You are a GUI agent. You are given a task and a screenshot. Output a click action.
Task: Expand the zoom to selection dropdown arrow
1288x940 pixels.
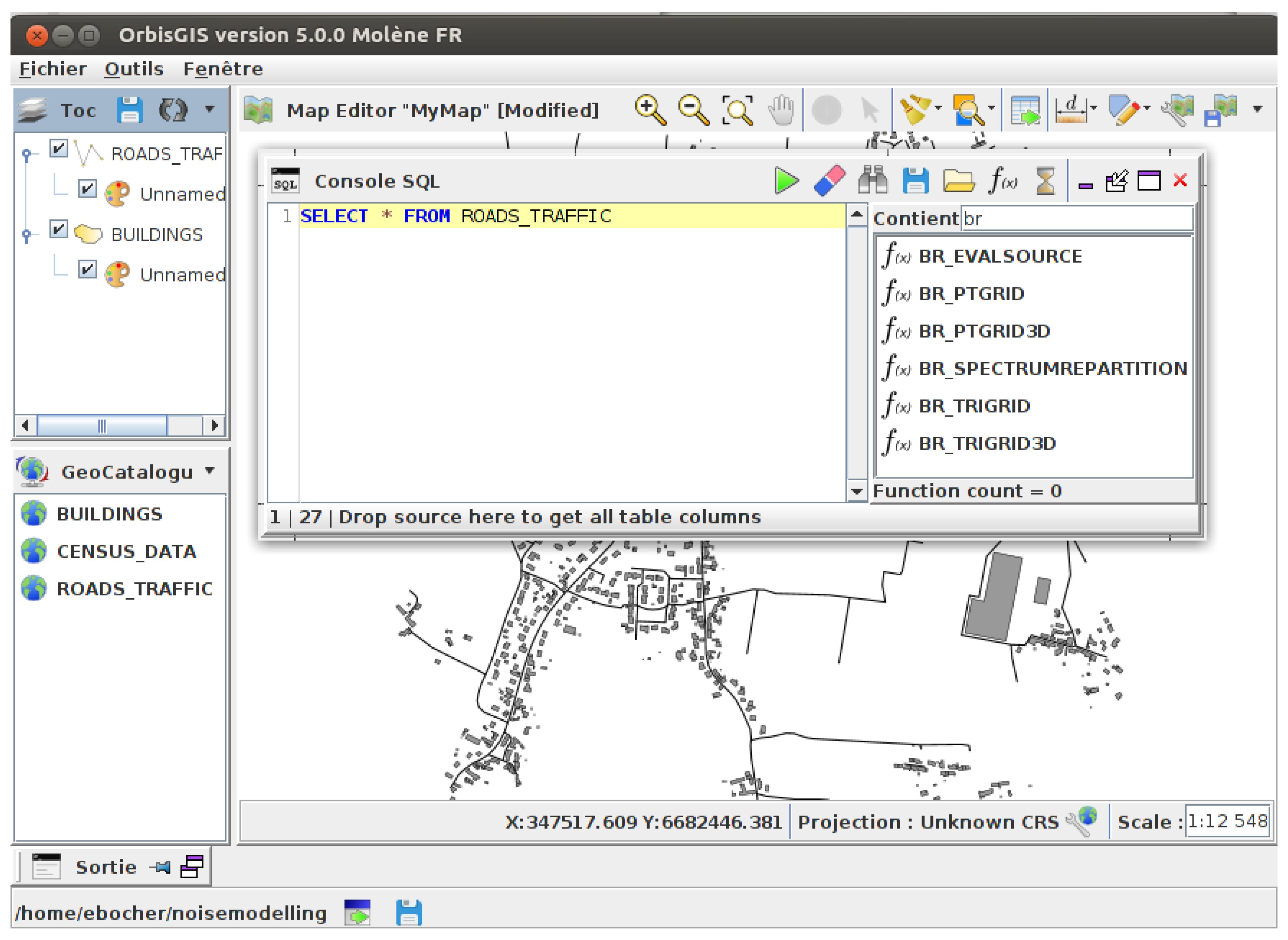[x=992, y=108]
